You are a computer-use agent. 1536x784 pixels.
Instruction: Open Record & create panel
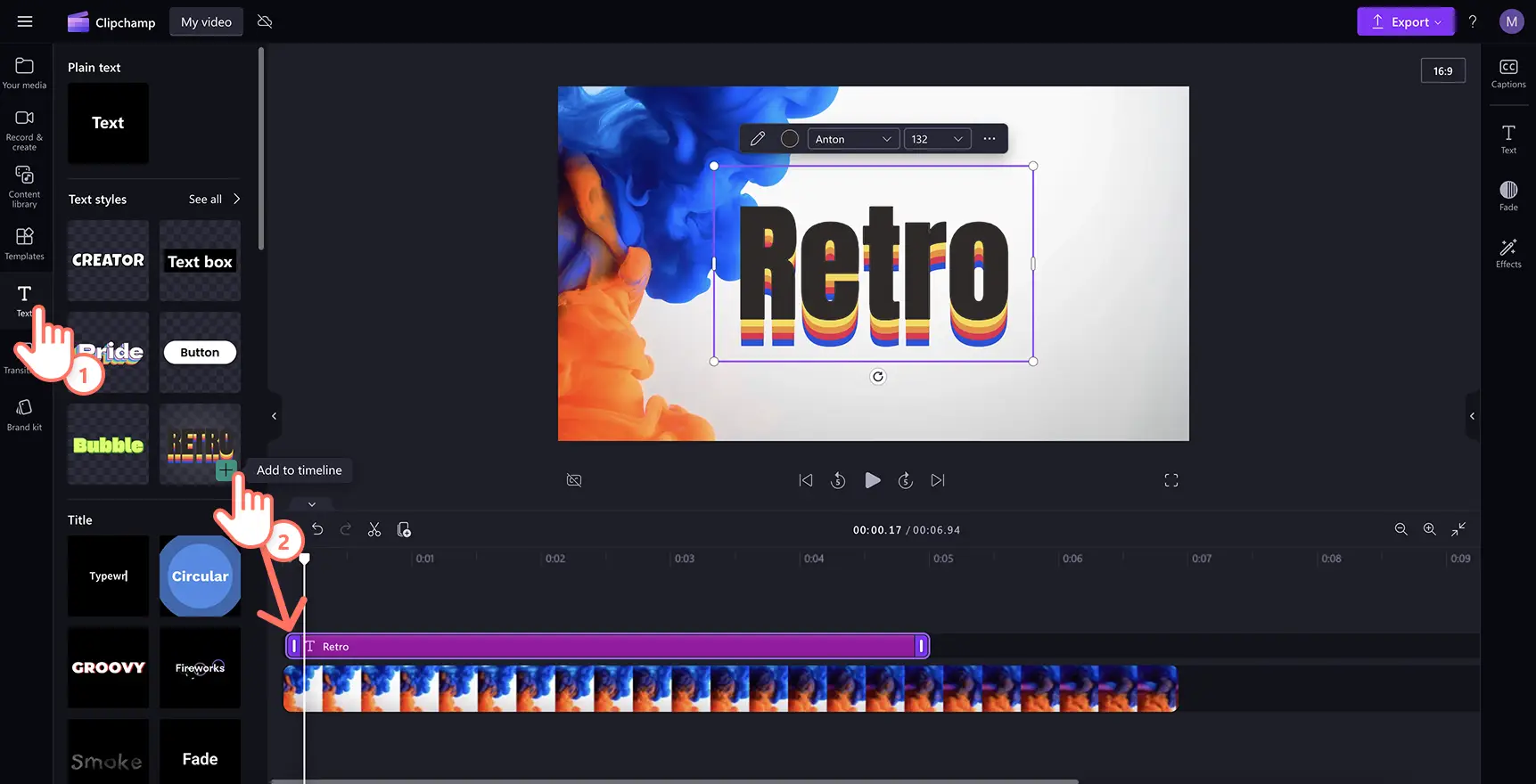24,130
